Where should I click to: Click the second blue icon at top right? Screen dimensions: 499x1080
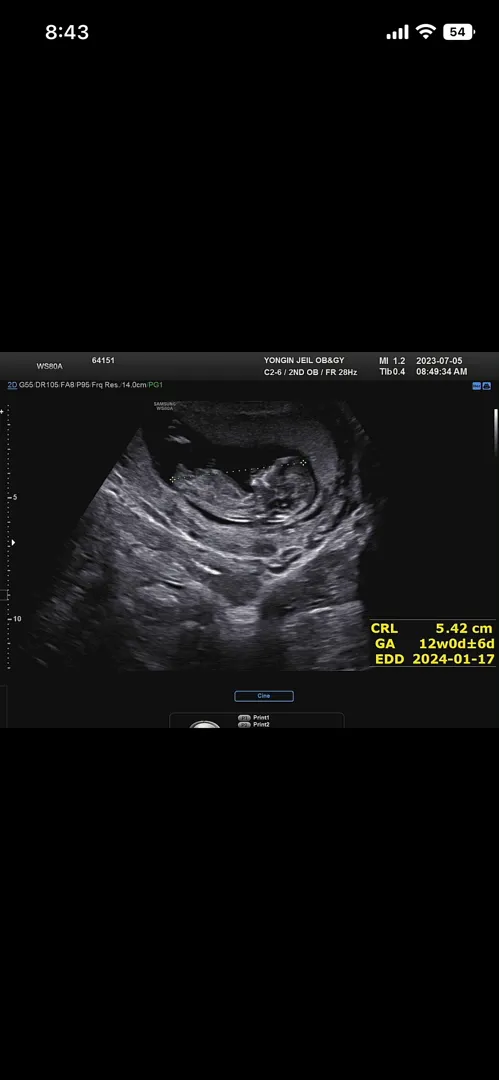[486, 386]
